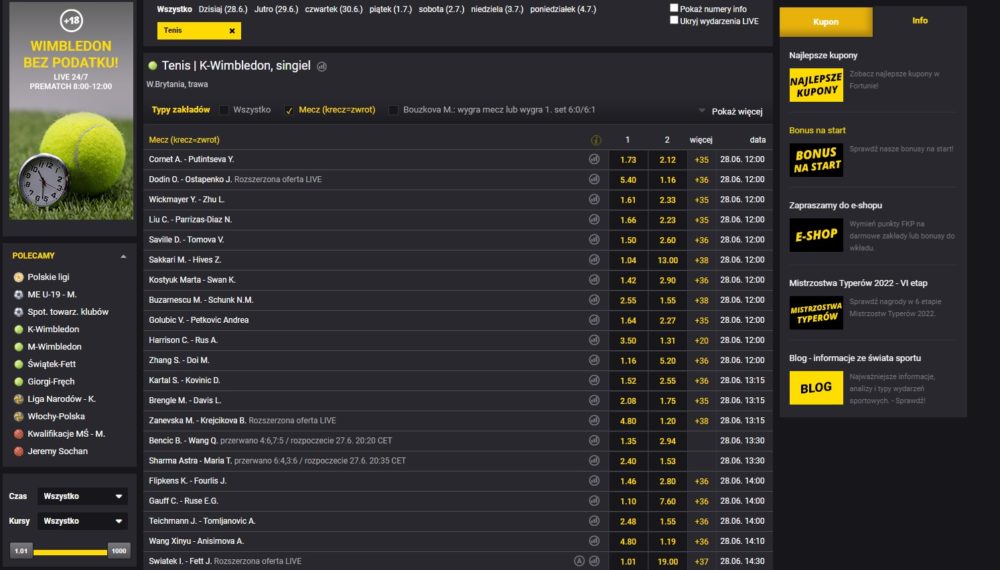Enable Ukryj wydarzenia LIVE checkbox
1000x570 pixels.
click(x=673, y=20)
